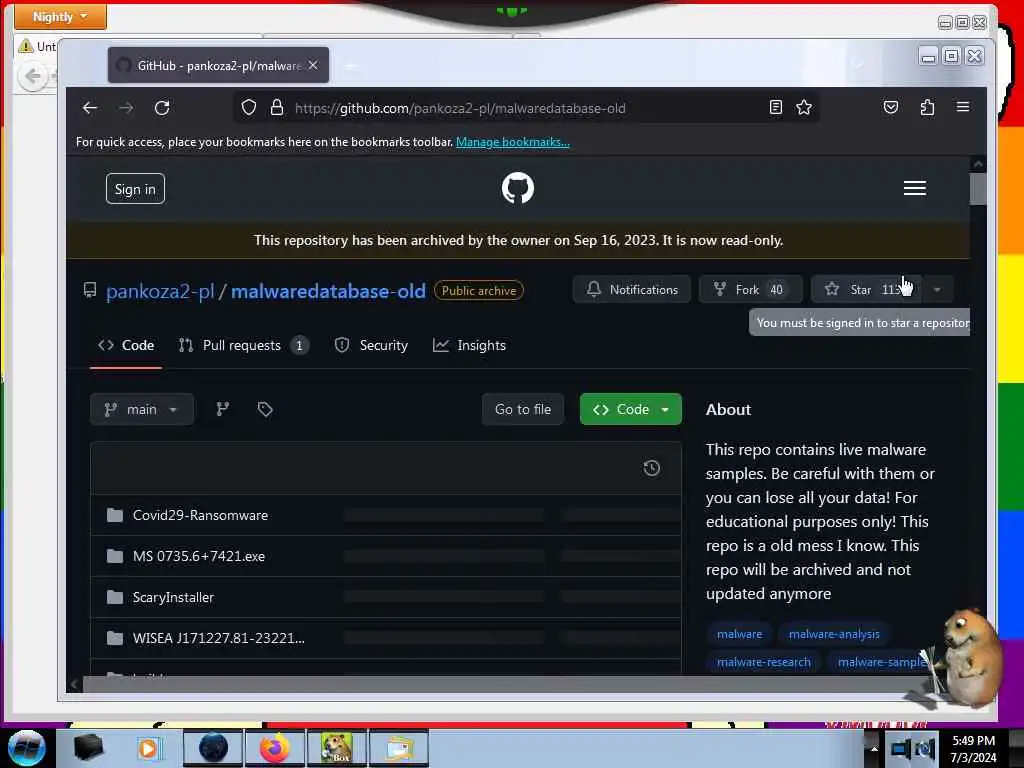Click the malware-analysis topic tag

click(834, 634)
